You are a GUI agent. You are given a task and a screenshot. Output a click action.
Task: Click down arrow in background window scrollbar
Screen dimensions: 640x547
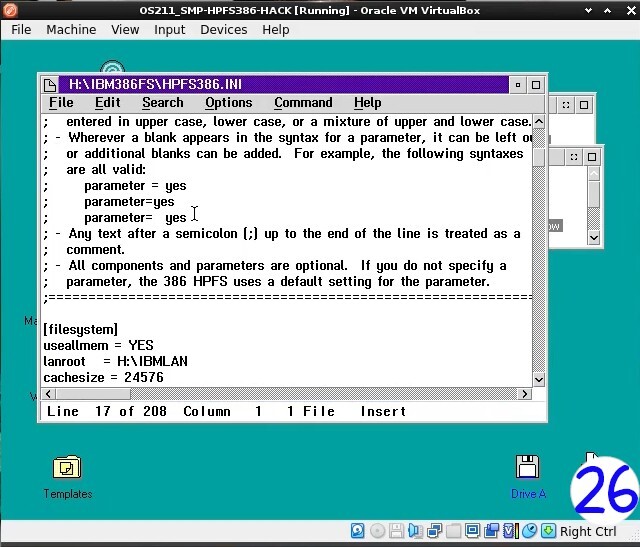tap(594, 238)
